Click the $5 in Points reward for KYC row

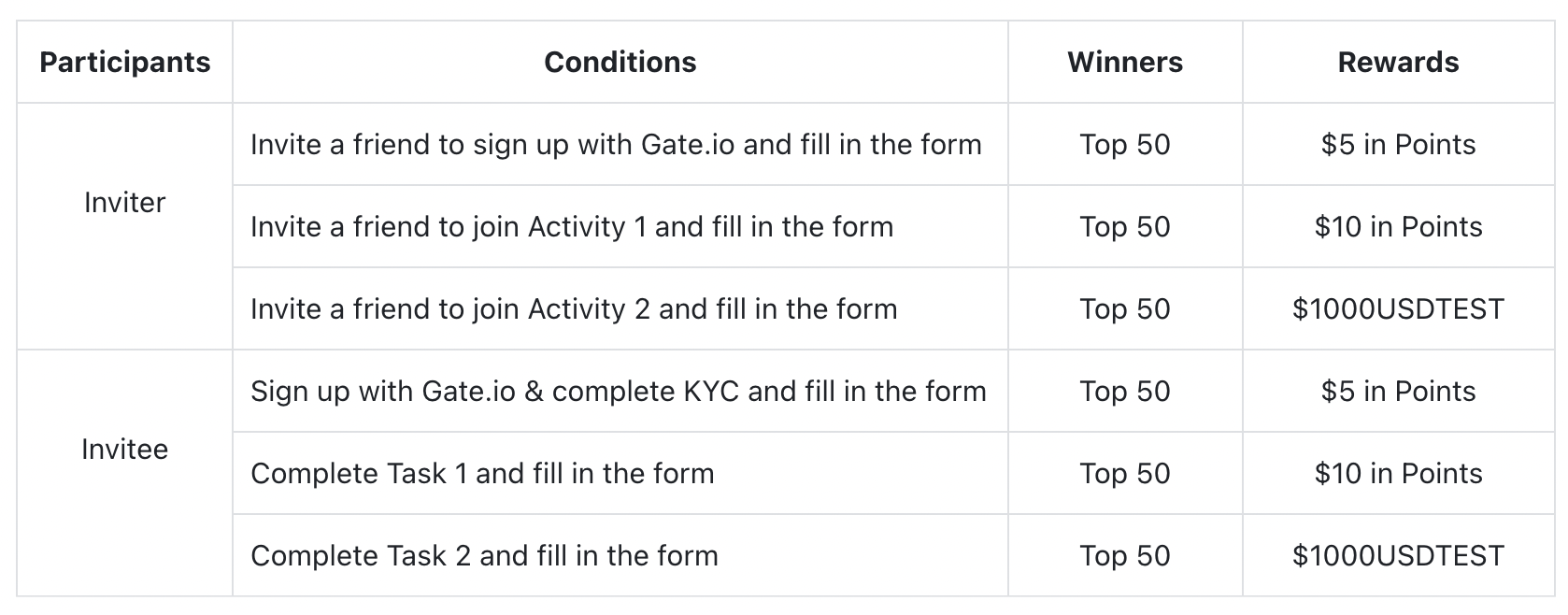pos(1398,392)
